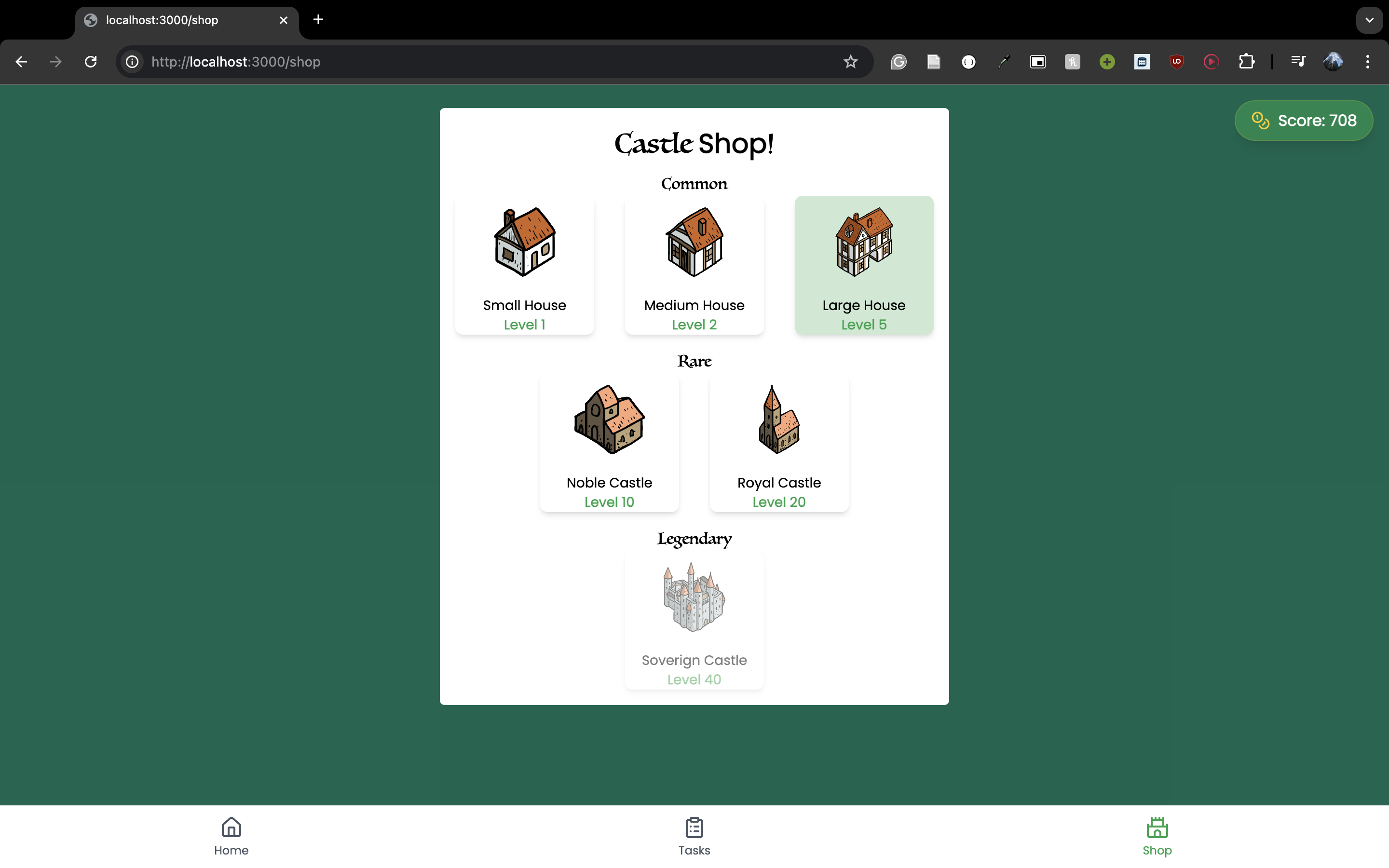The height and width of the screenshot is (868, 1389).
Task: Pick the highlighted Large House card
Action: click(864, 265)
